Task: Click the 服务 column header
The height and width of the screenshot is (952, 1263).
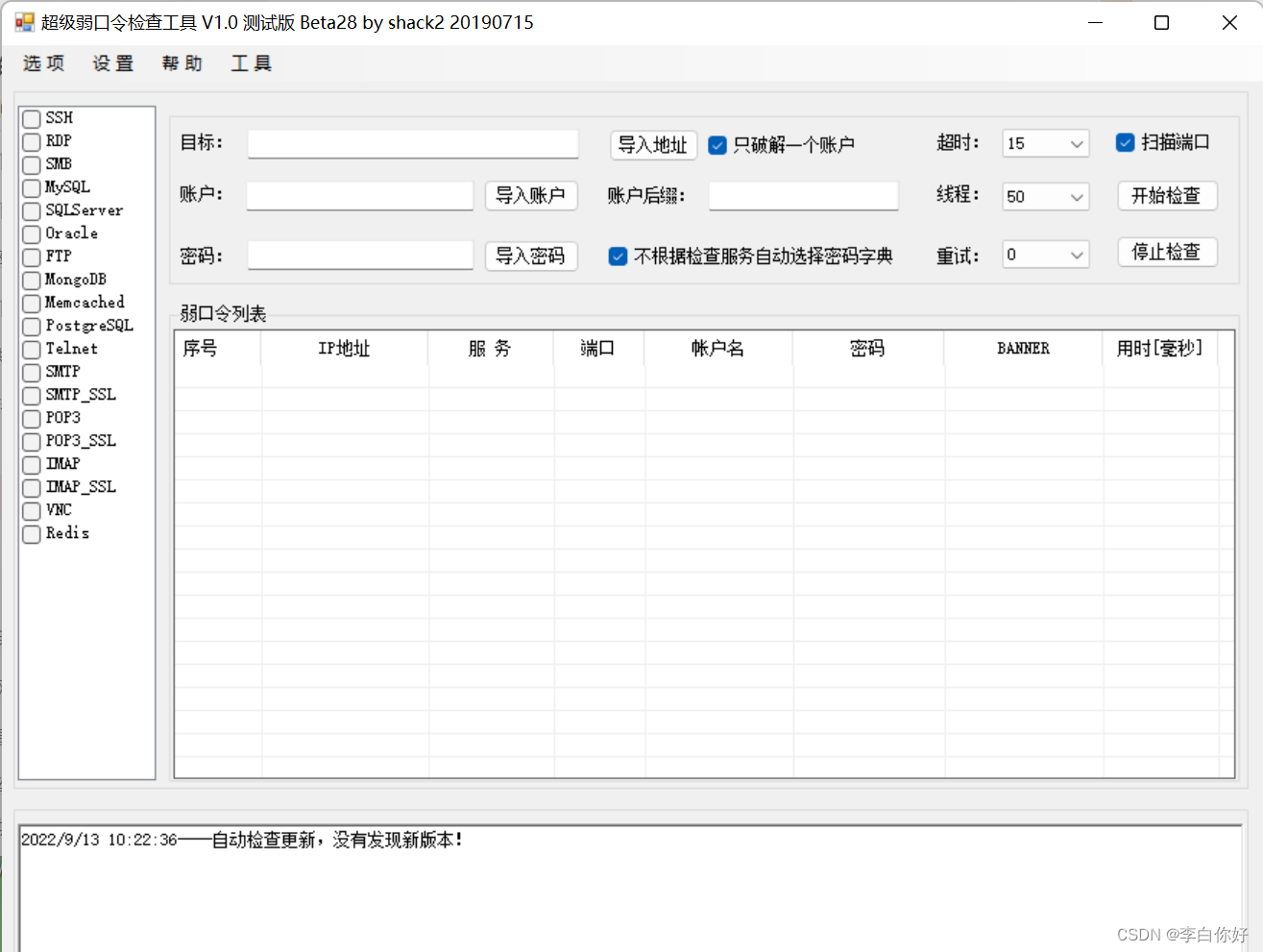Action: tap(491, 348)
